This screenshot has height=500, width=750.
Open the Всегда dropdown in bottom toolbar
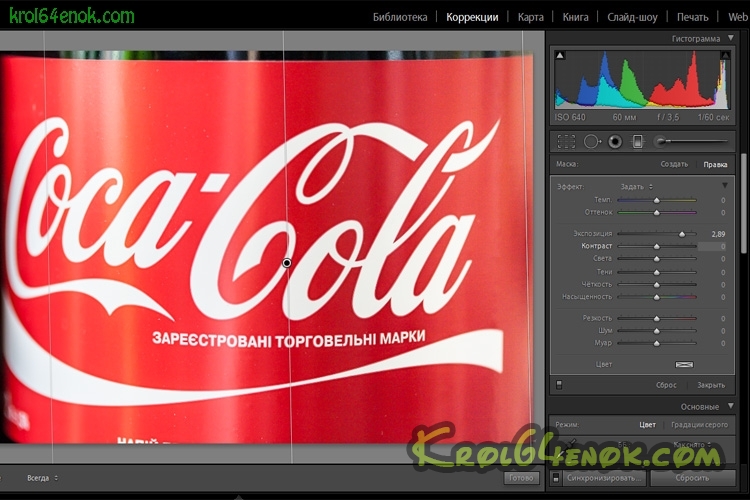click(42, 478)
